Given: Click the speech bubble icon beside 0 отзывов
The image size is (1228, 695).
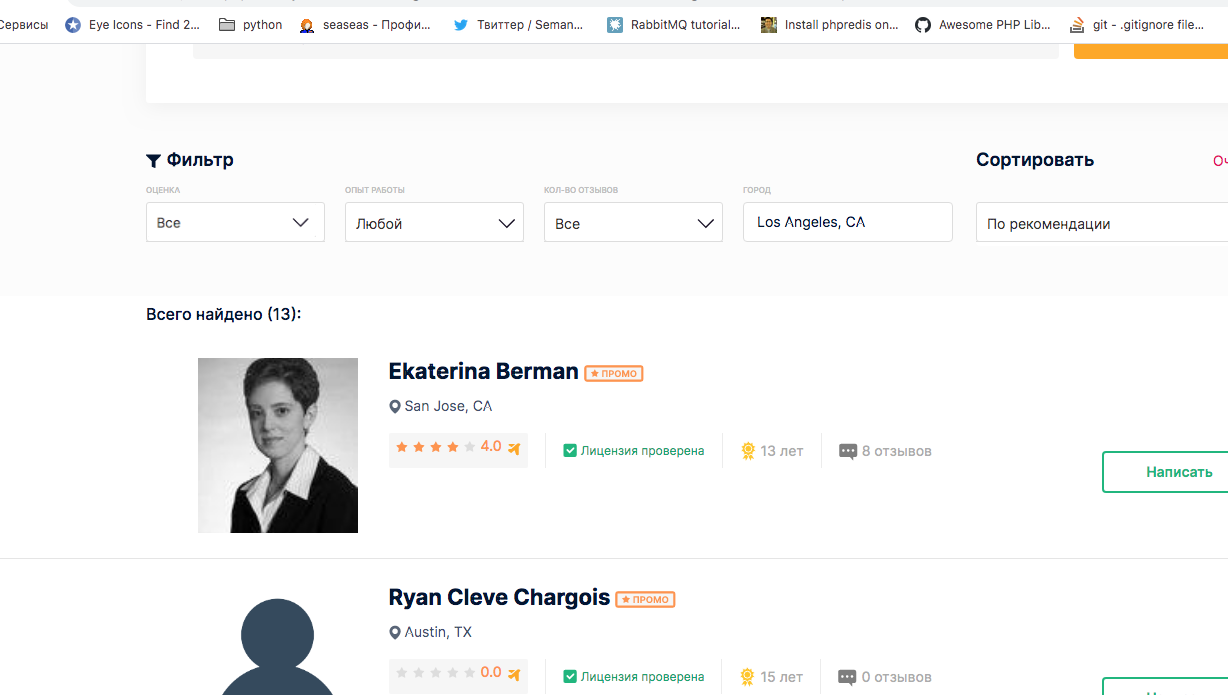Looking at the screenshot, I should pyautogui.click(x=847, y=677).
